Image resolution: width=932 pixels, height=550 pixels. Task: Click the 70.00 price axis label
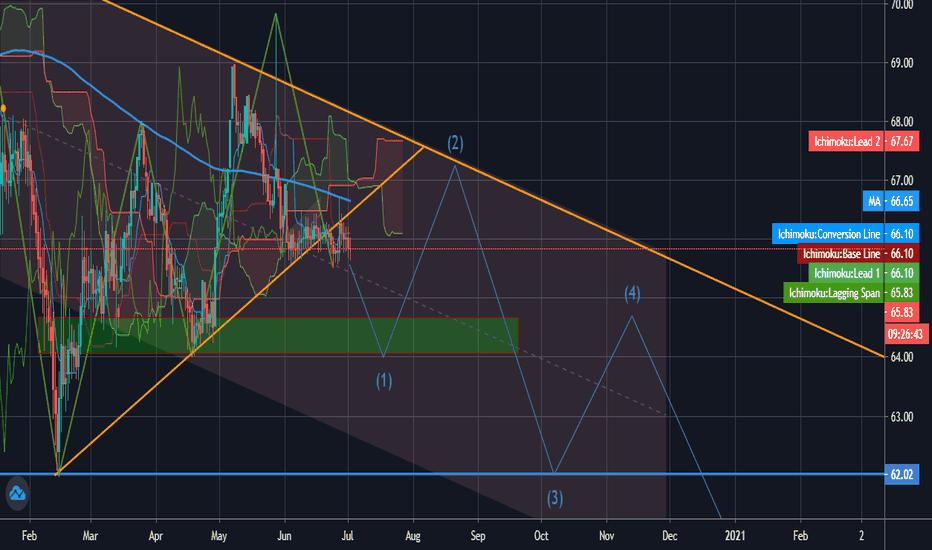tap(902, 5)
